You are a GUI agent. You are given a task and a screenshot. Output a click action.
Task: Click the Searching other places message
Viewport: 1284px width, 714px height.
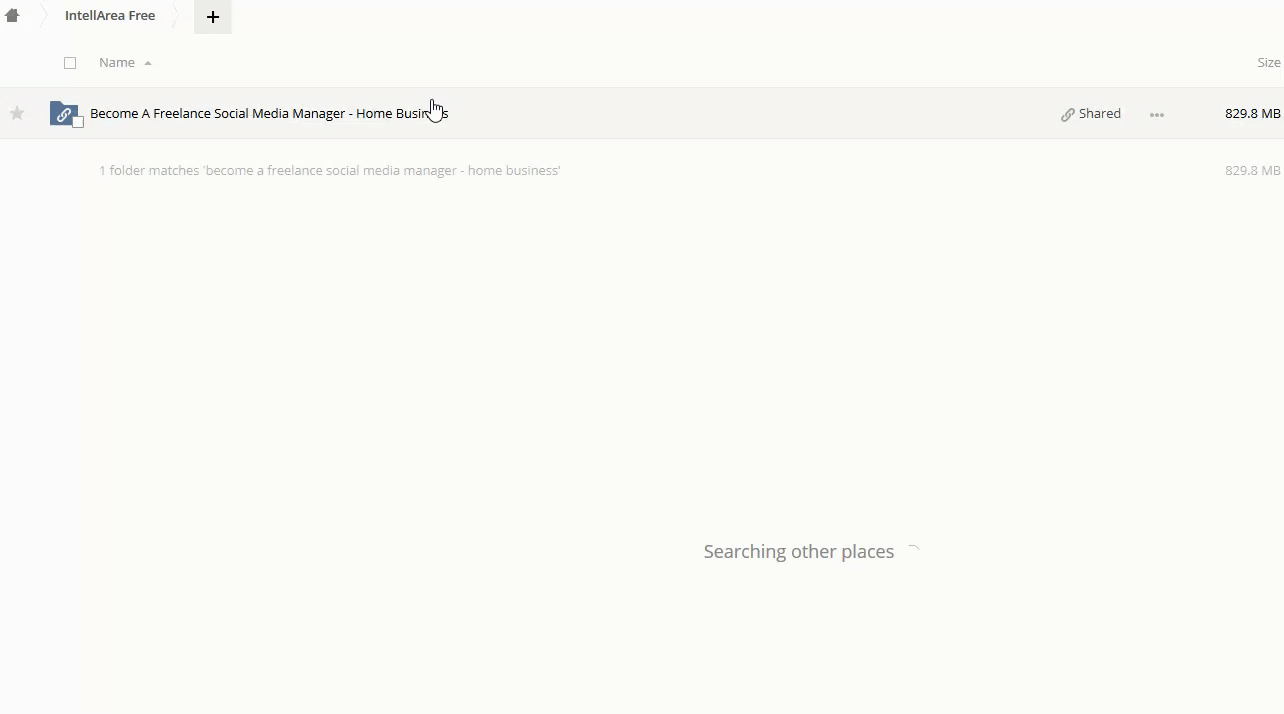coord(798,552)
